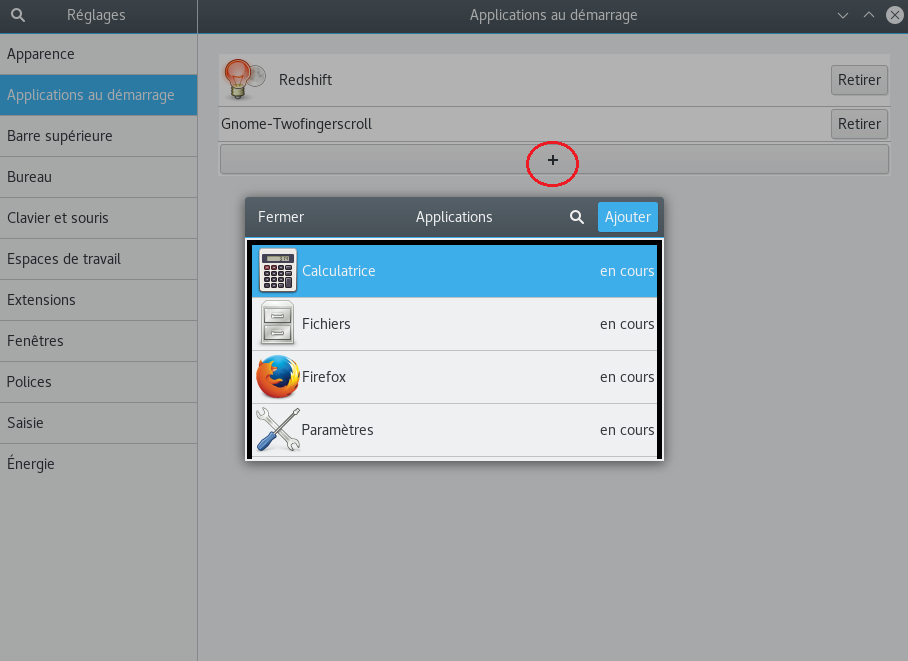This screenshot has height=661, width=908.
Task: Open the Barre supérieure section
Action: 98,136
